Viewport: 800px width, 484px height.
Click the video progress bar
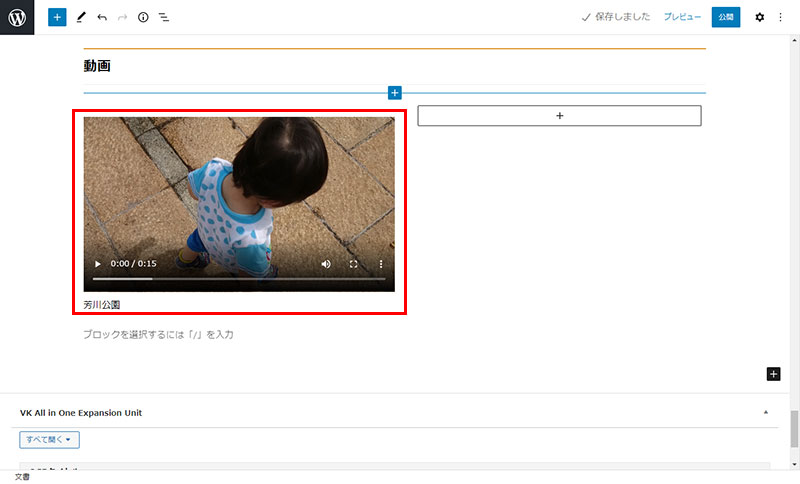coord(238,279)
